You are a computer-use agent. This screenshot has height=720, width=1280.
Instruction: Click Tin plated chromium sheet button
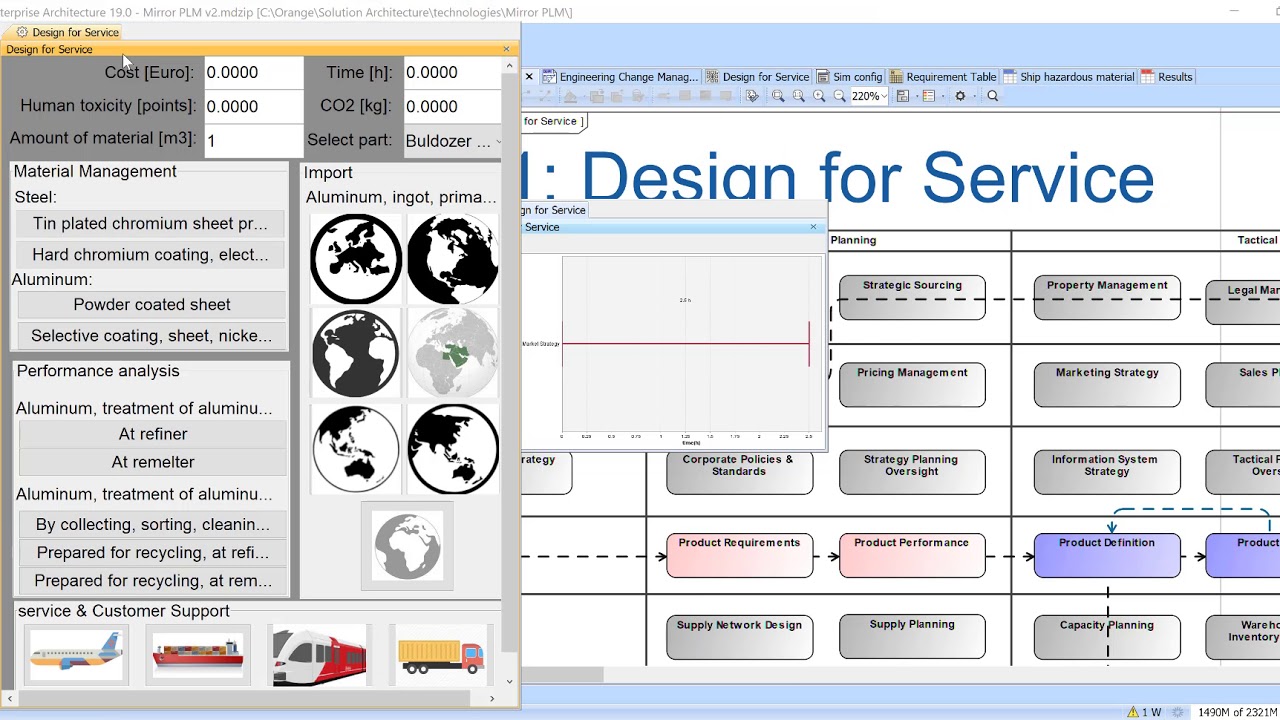click(x=152, y=223)
